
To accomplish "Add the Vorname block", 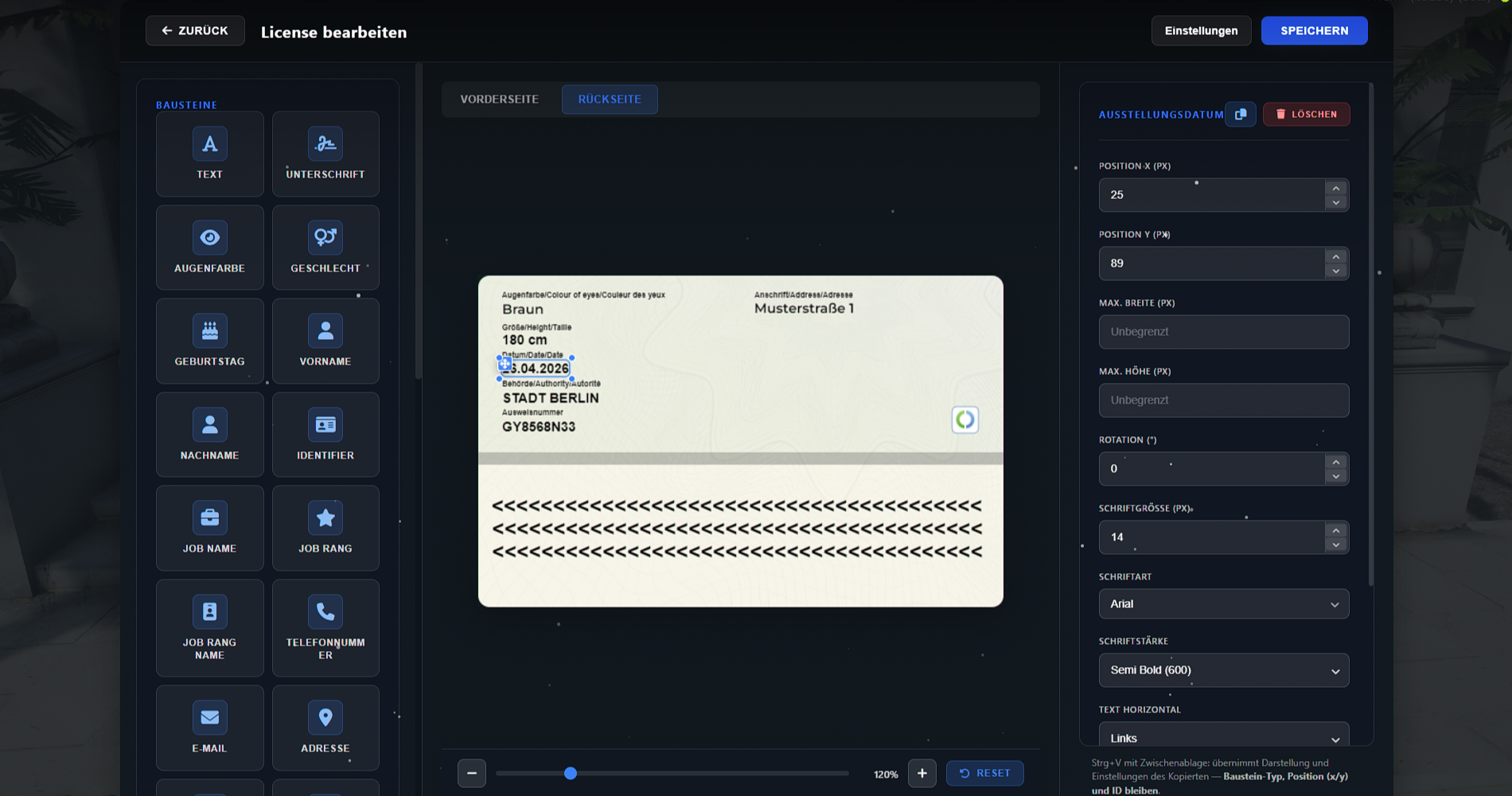I will (325, 341).
